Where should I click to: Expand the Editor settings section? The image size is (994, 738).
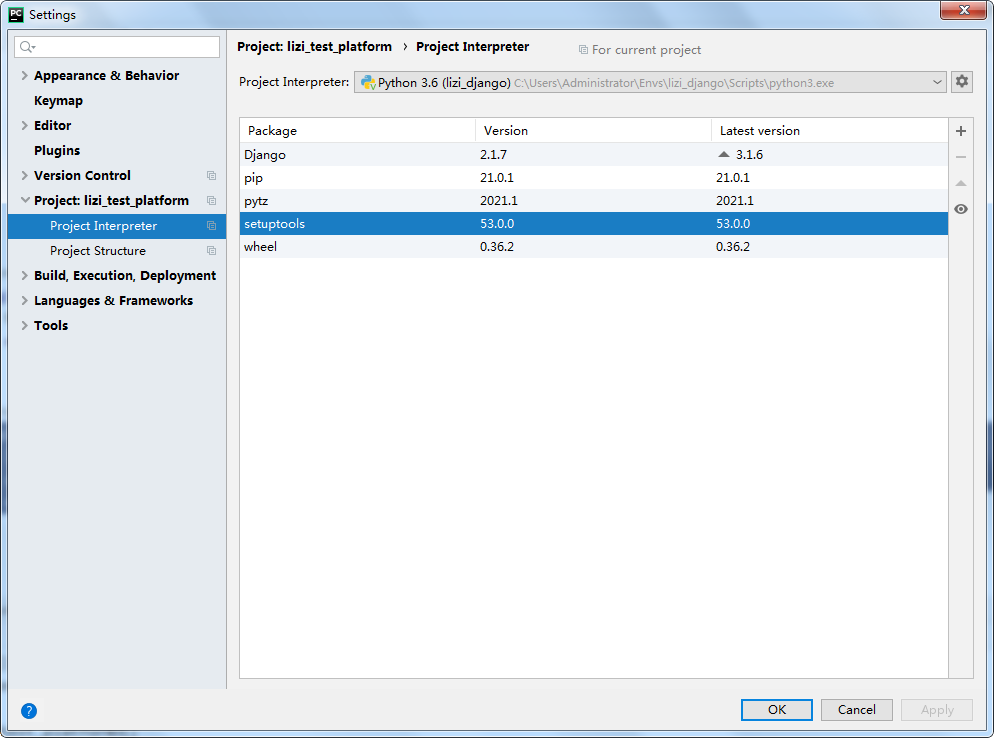click(x=24, y=126)
